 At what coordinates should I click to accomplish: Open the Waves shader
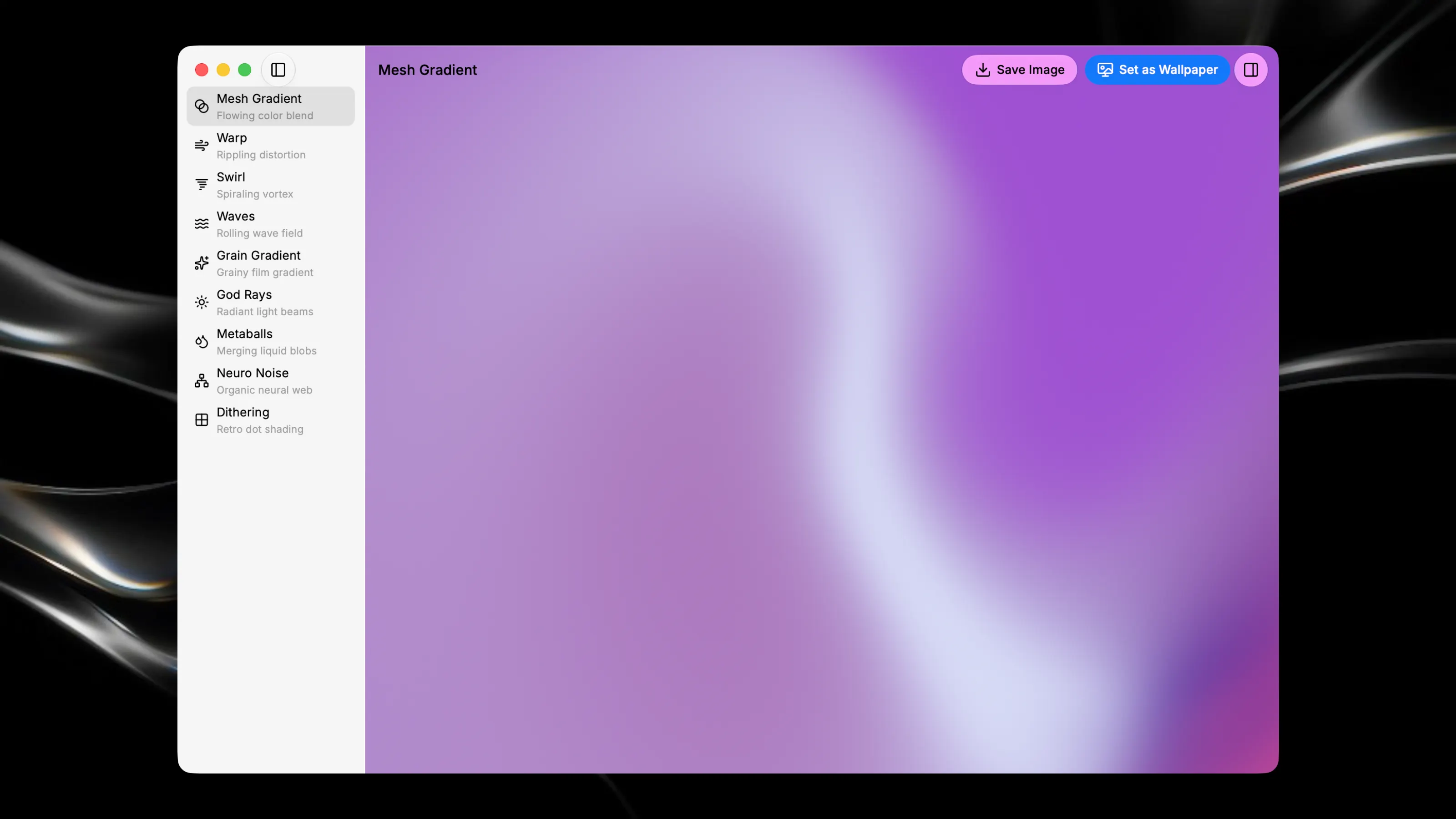271,224
